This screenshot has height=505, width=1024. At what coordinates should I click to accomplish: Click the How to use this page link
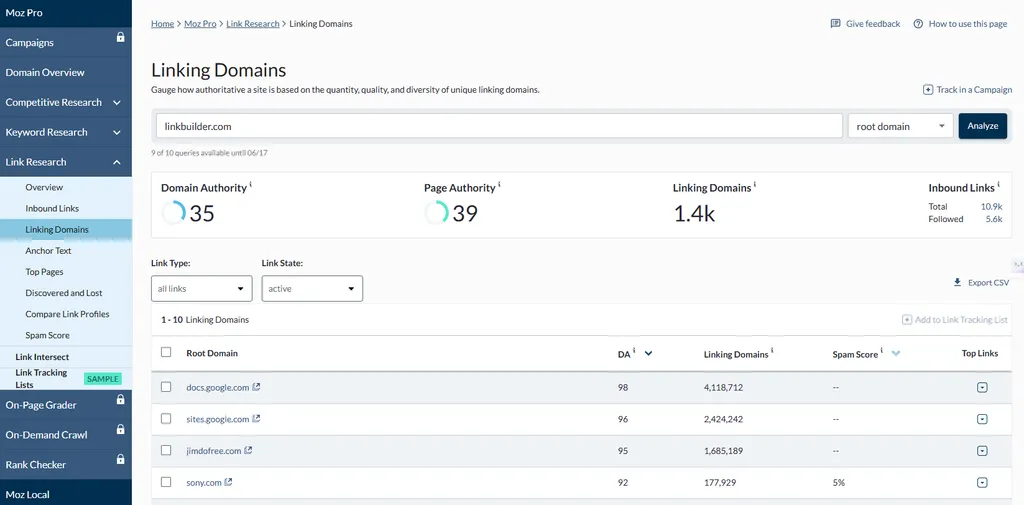click(x=968, y=24)
